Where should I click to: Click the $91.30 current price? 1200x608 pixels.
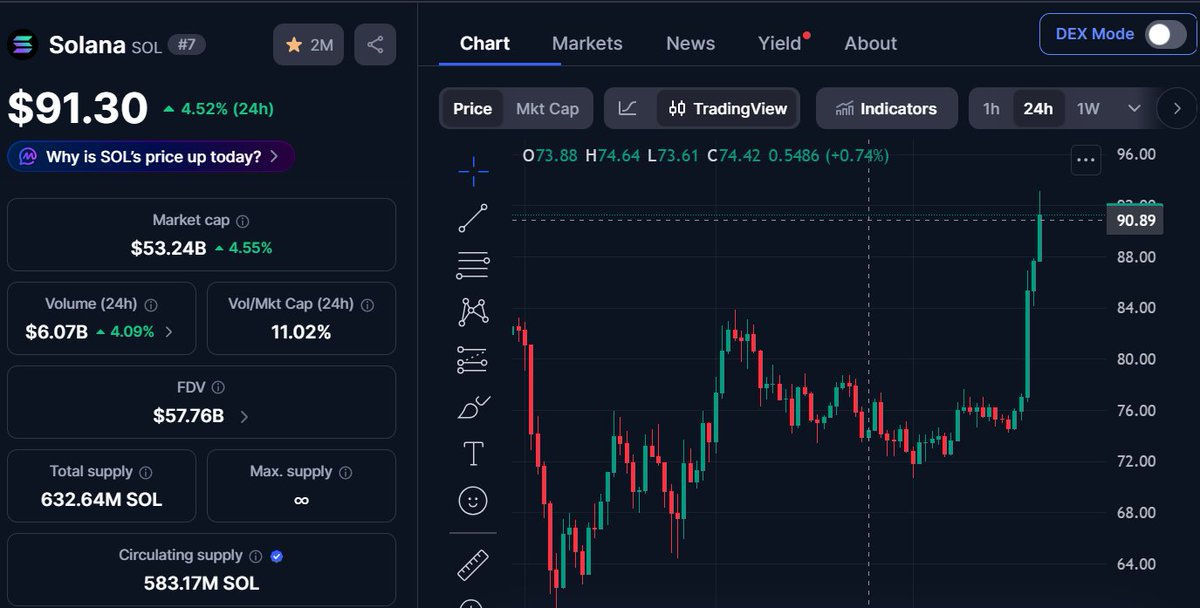(78, 108)
